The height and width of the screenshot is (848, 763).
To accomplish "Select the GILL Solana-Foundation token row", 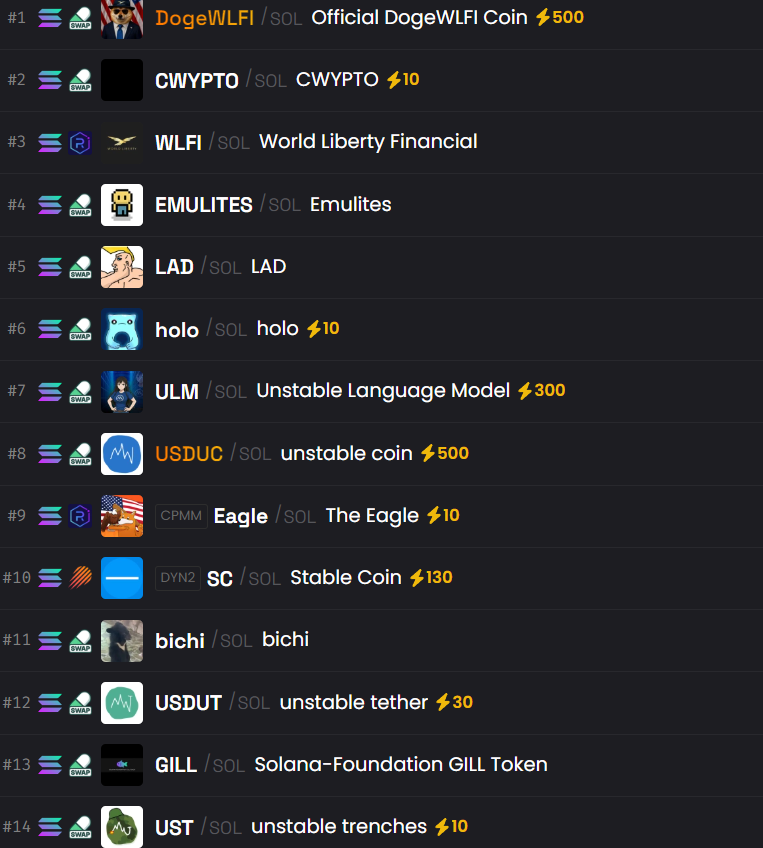I will (381, 765).
